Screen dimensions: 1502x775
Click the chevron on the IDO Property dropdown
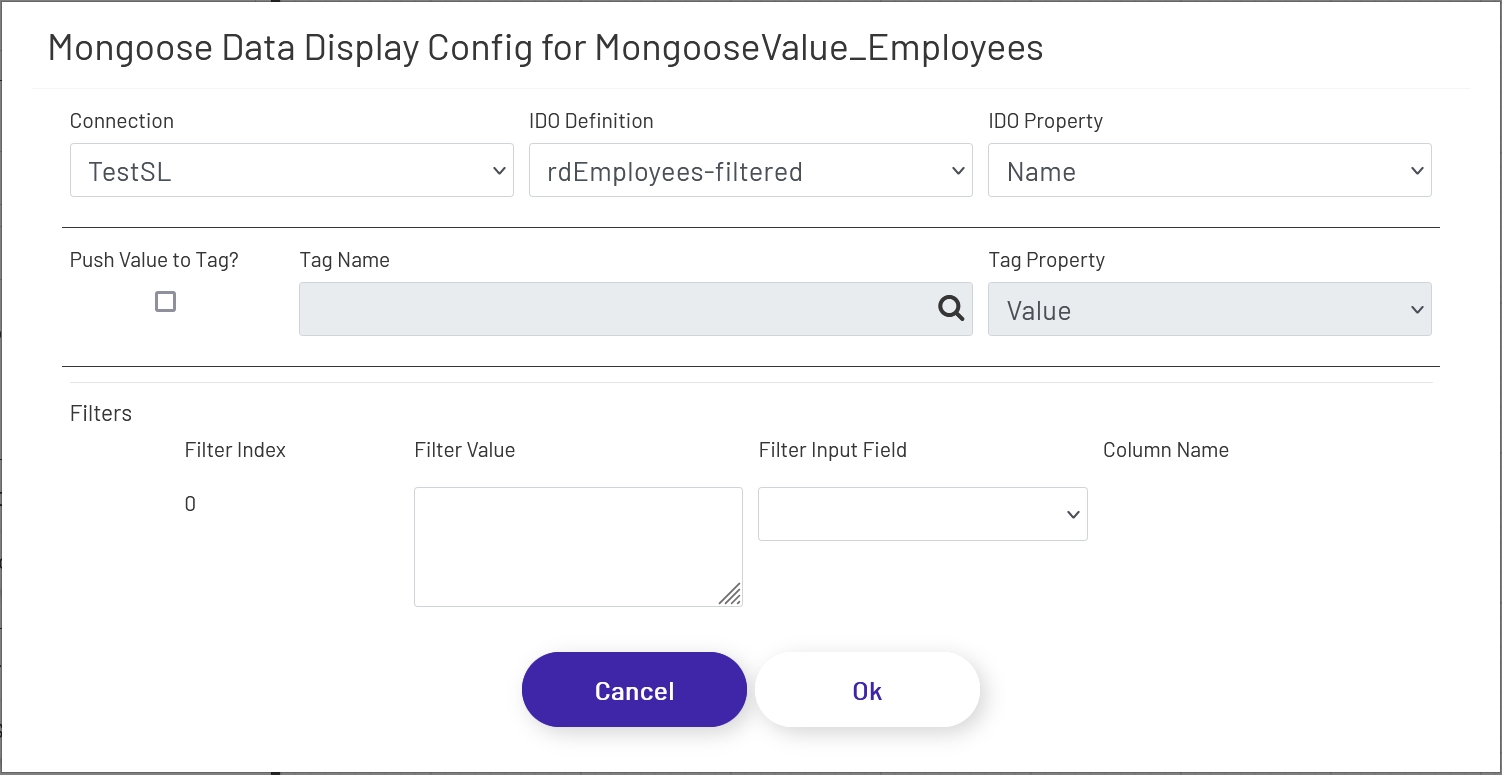click(1418, 170)
